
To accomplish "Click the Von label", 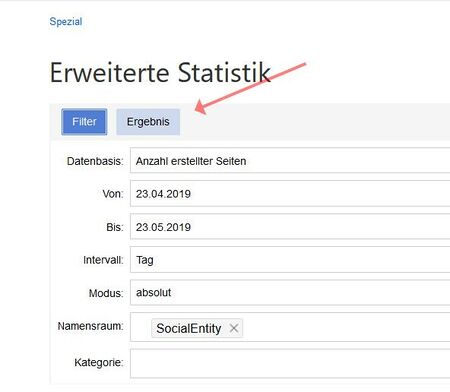I will 113,194.
